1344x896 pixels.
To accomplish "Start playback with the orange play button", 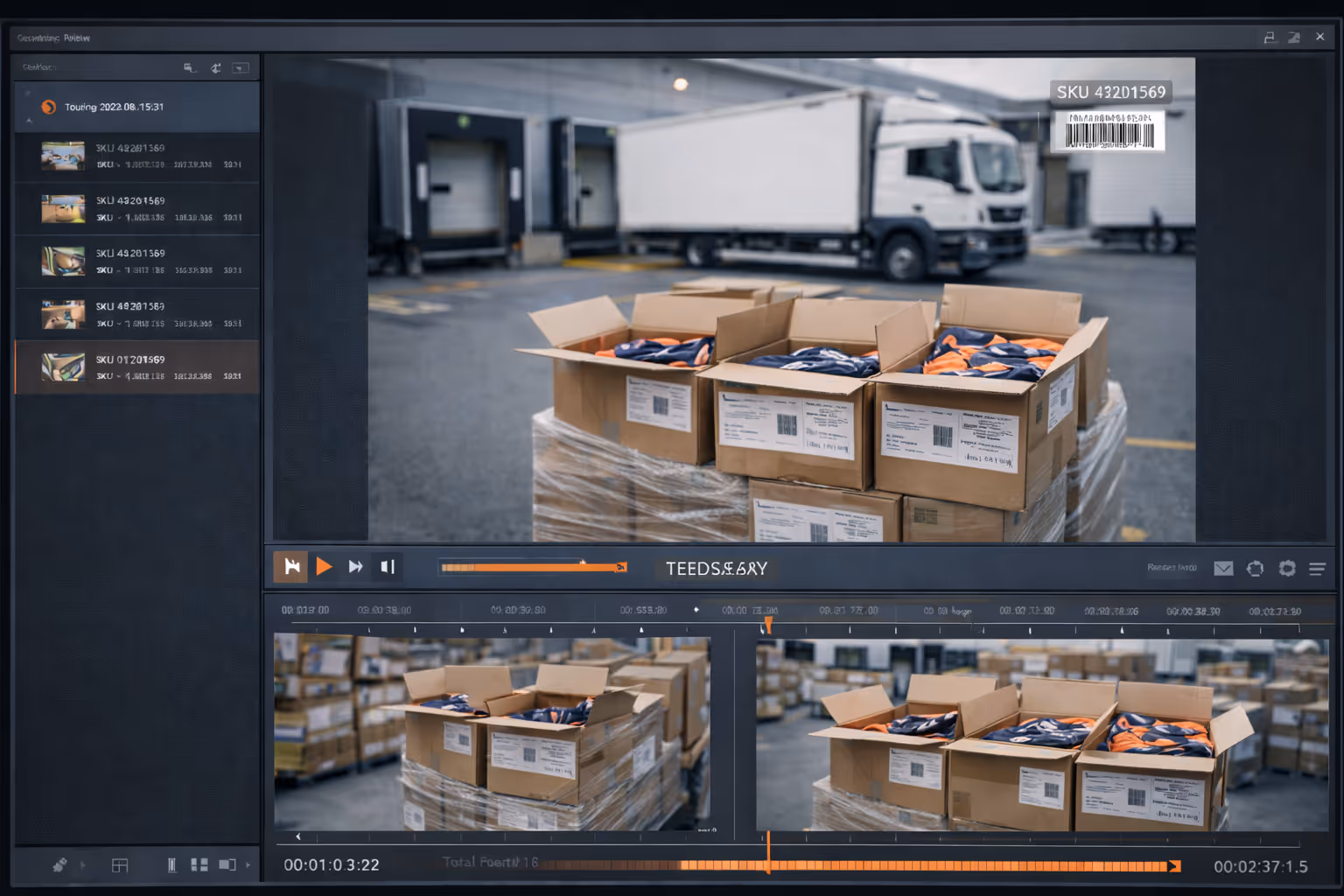I will pyautogui.click(x=324, y=567).
